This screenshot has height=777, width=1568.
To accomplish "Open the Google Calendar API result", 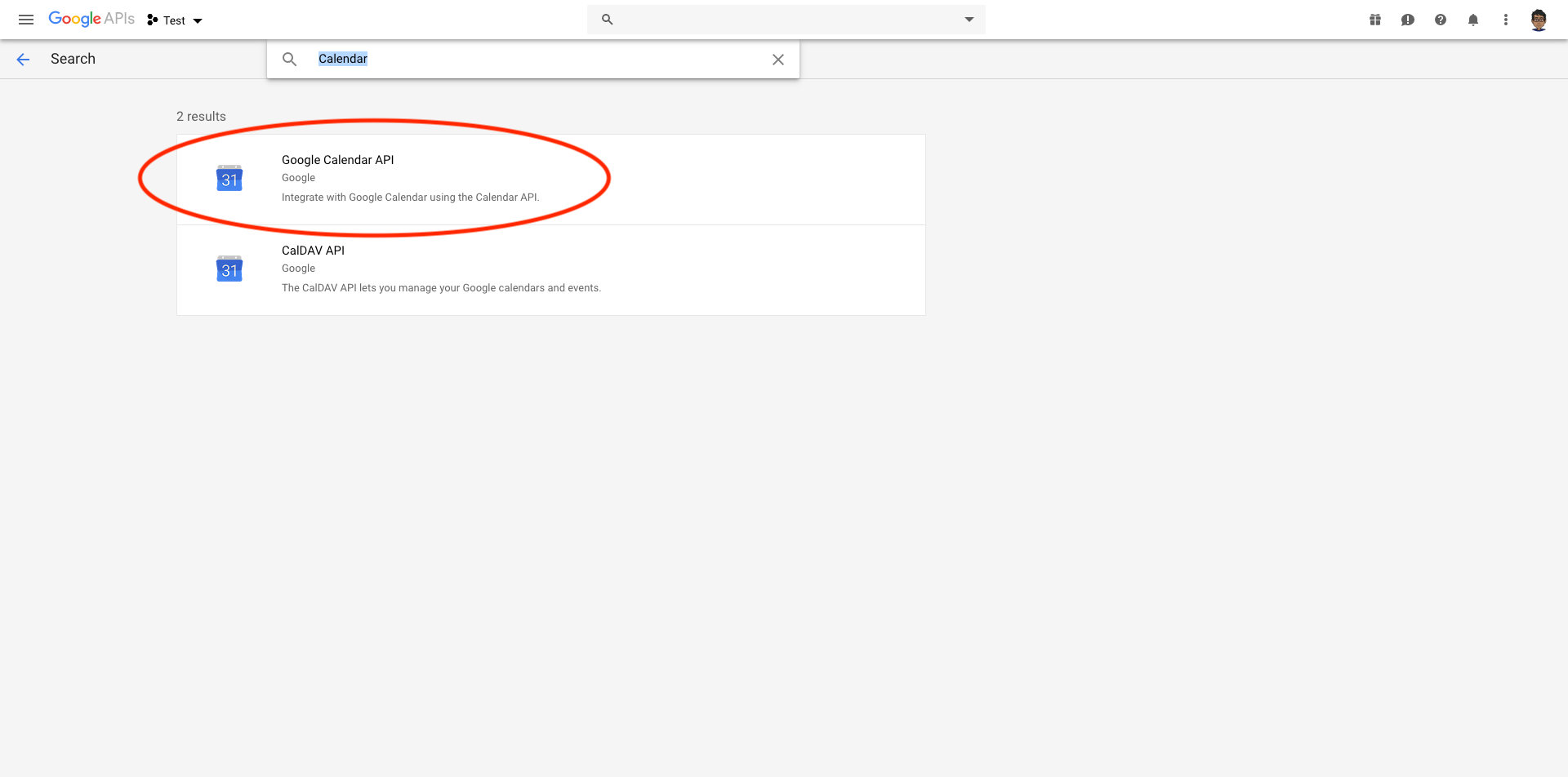I will 338,160.
